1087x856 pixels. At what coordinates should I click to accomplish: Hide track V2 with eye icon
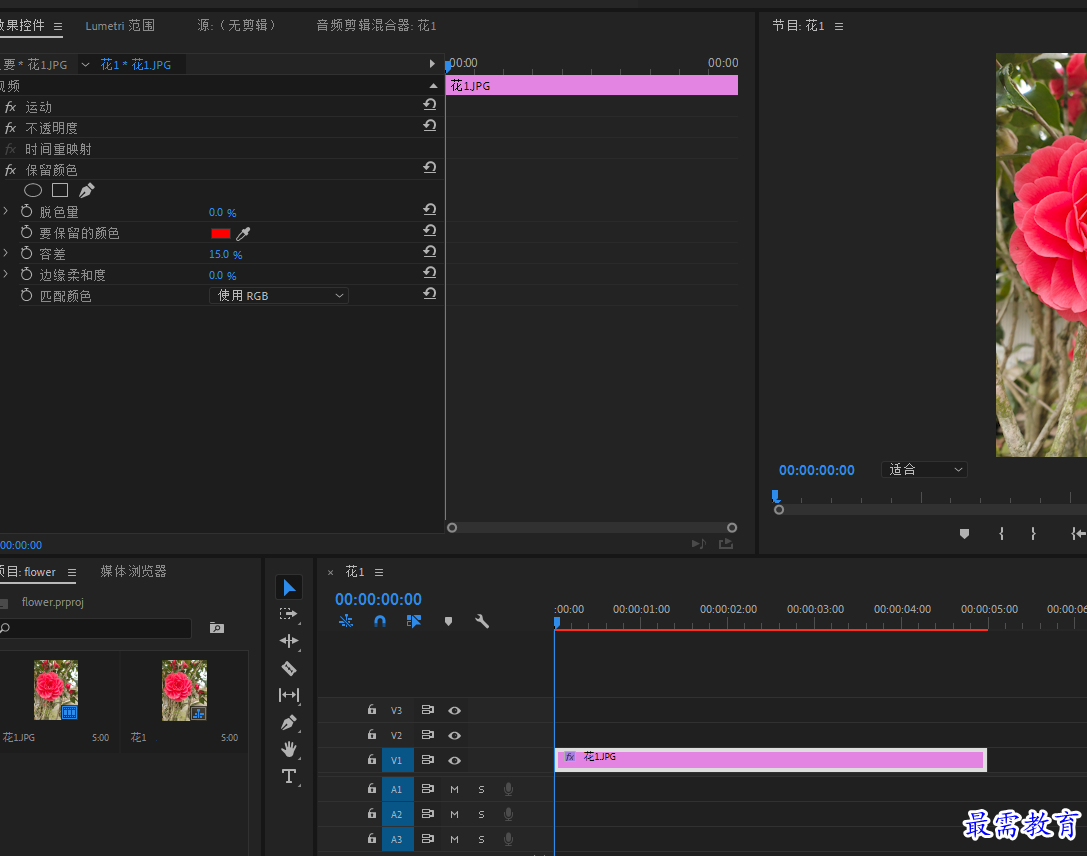455,735
